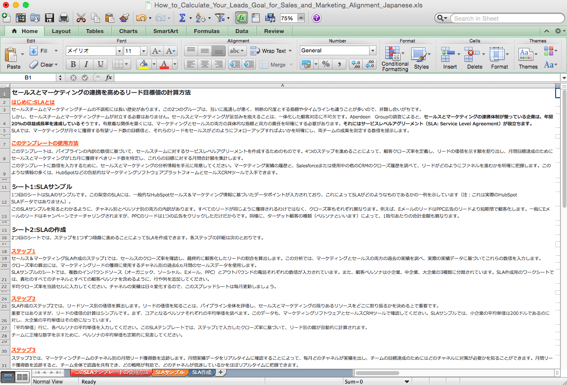The width and height of the screenshot is (567, 385).
Task: Open the font name dropdown
Action: 119,51
